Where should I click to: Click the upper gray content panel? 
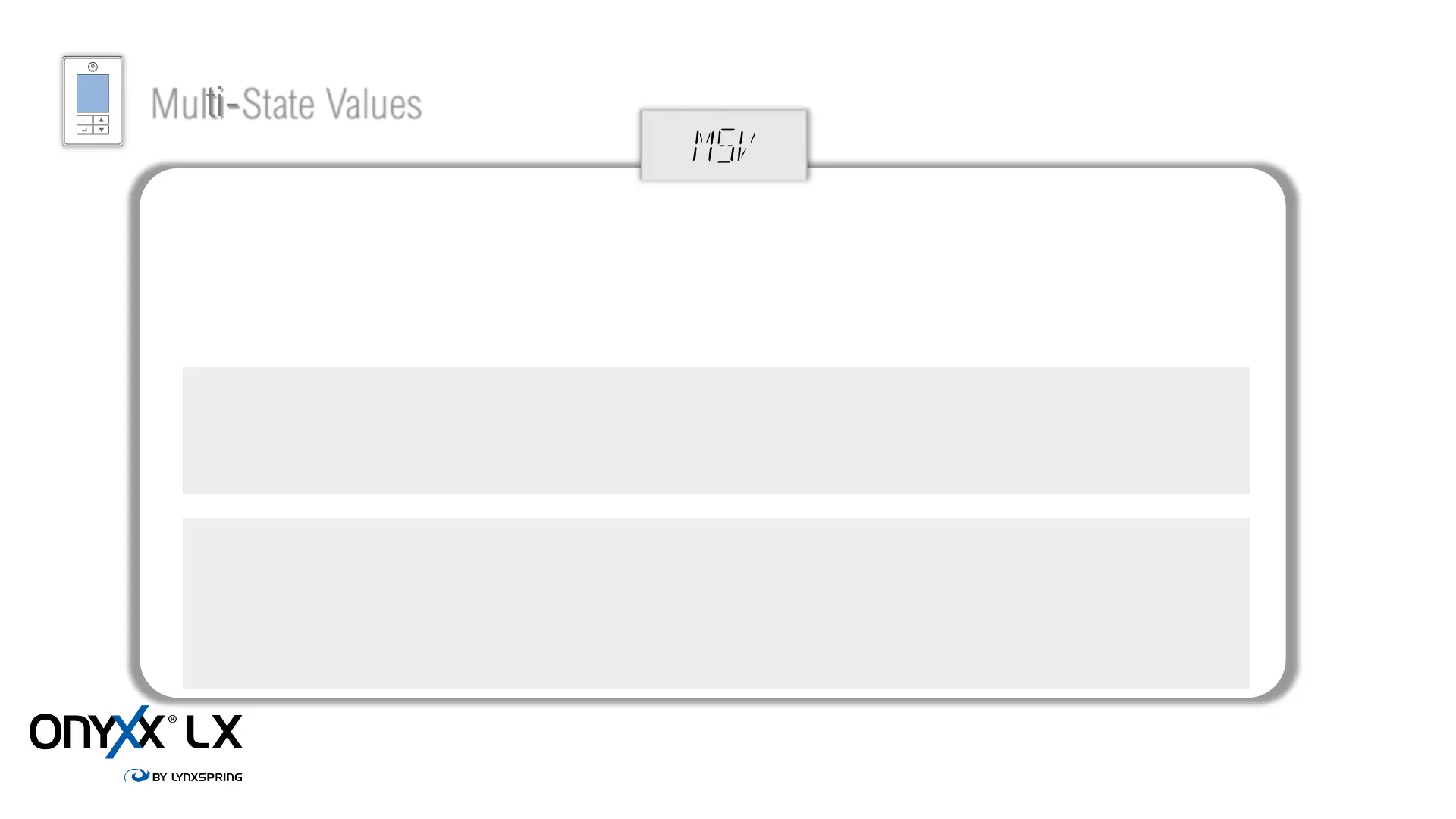coord(716,431)
